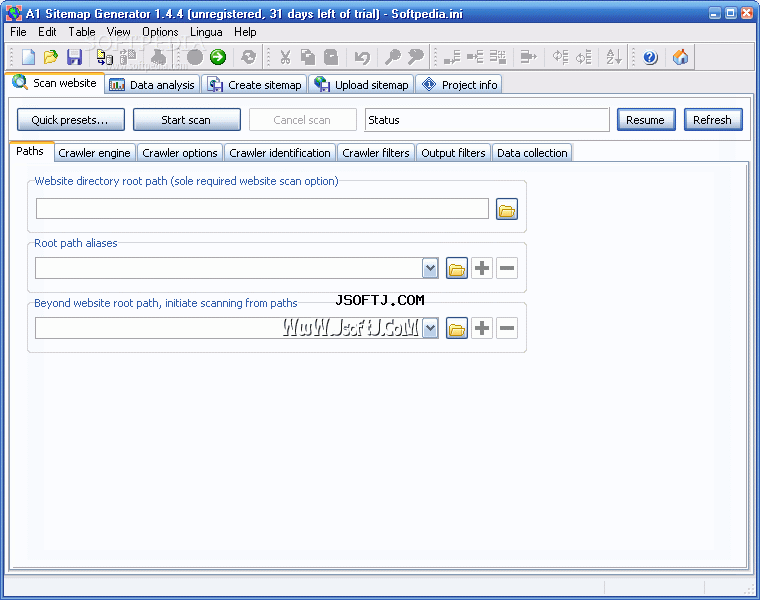The image size is (760, 600).
Task: Browse for website directory root path folder
Action: [507, 209]
